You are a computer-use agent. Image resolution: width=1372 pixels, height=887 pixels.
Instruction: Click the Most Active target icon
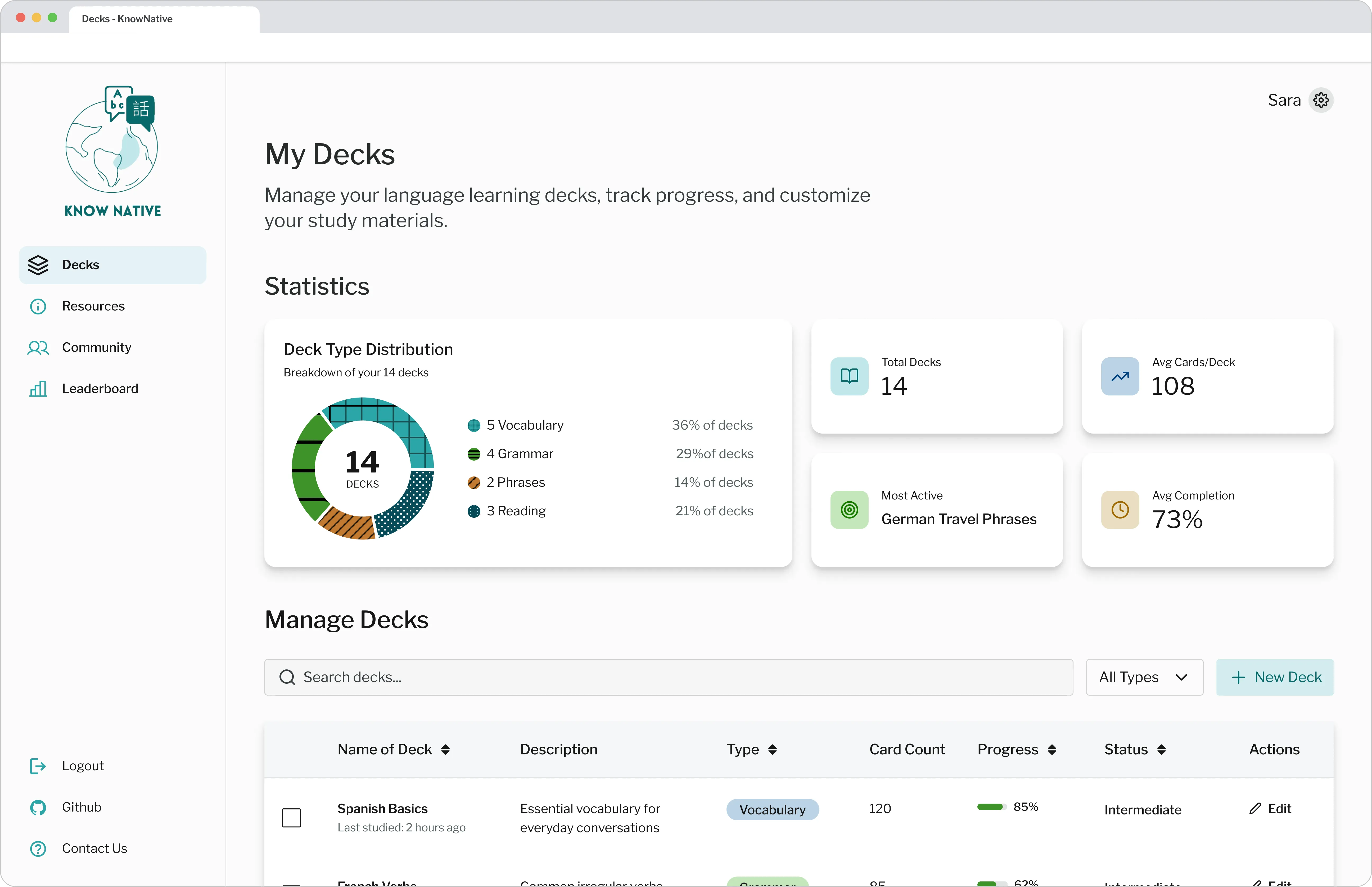click(849, 510)
